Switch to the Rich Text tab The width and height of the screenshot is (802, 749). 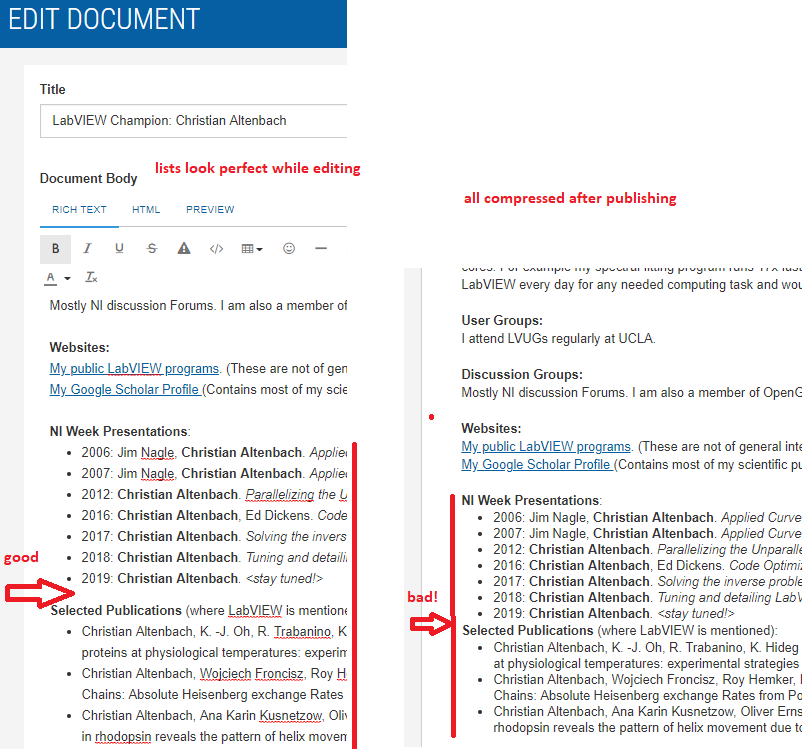pyautogui.click(x=79, y=210)
